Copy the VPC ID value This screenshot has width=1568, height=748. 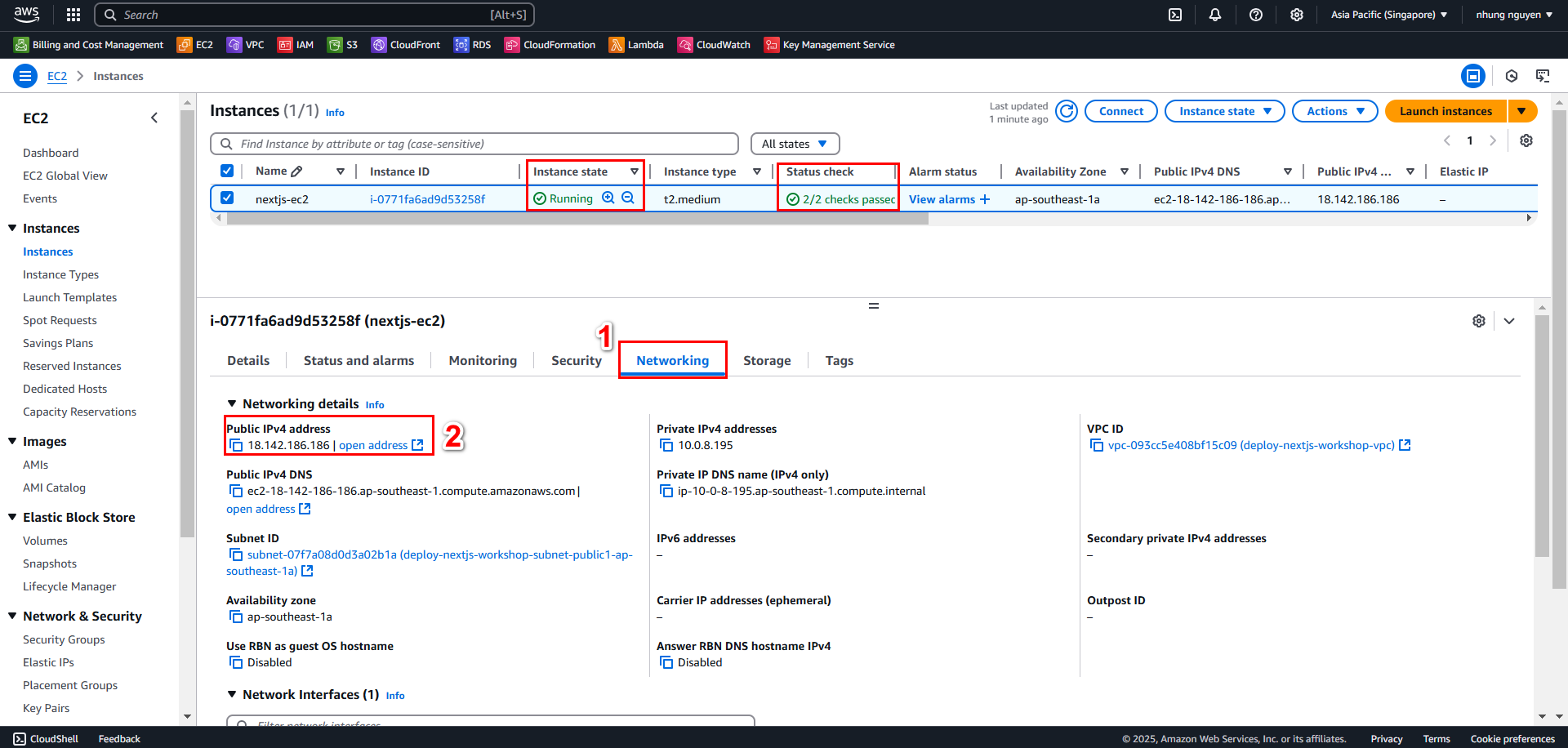pos(1097,445)
